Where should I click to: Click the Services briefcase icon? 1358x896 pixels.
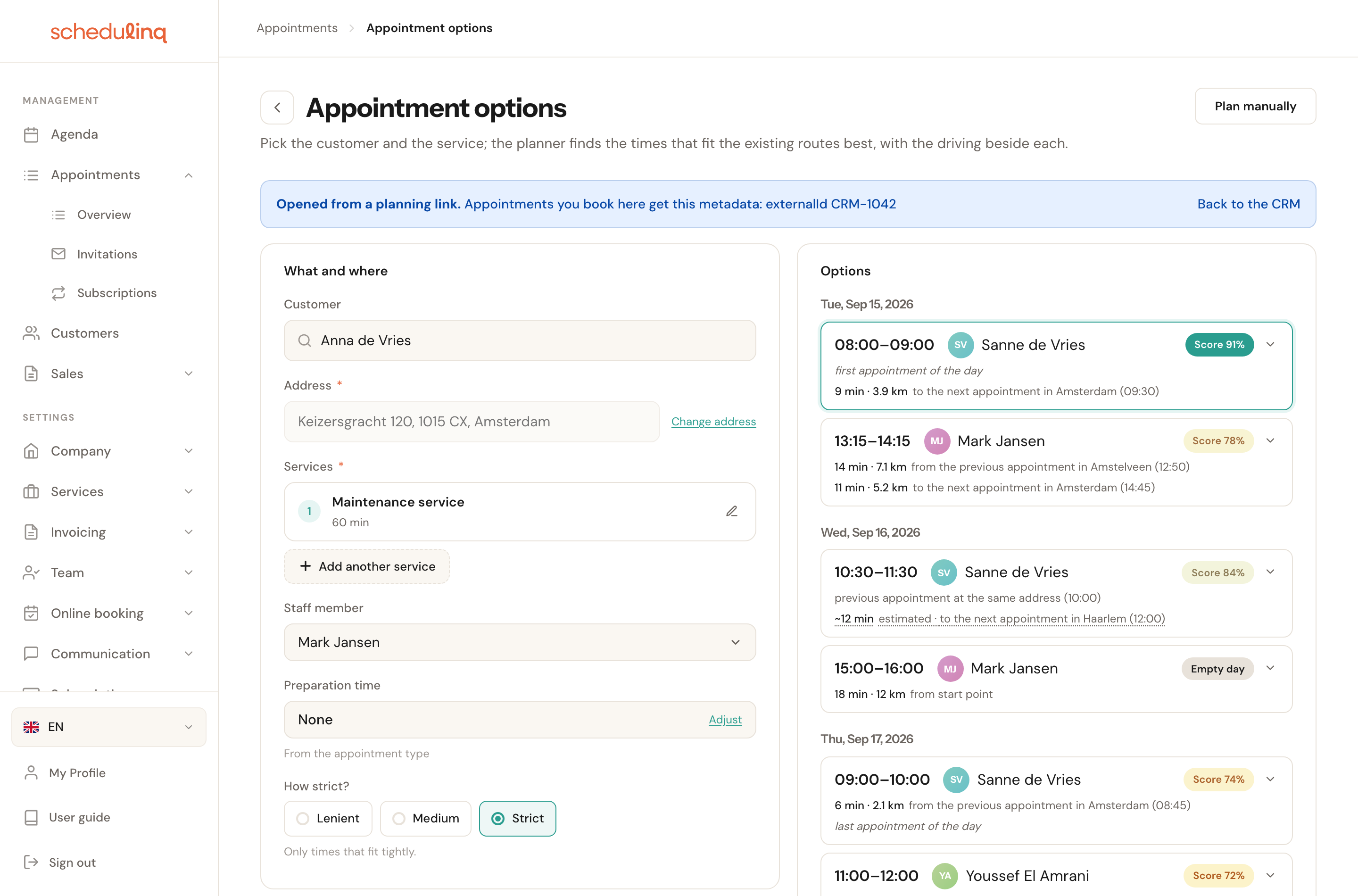click(32, 491)
